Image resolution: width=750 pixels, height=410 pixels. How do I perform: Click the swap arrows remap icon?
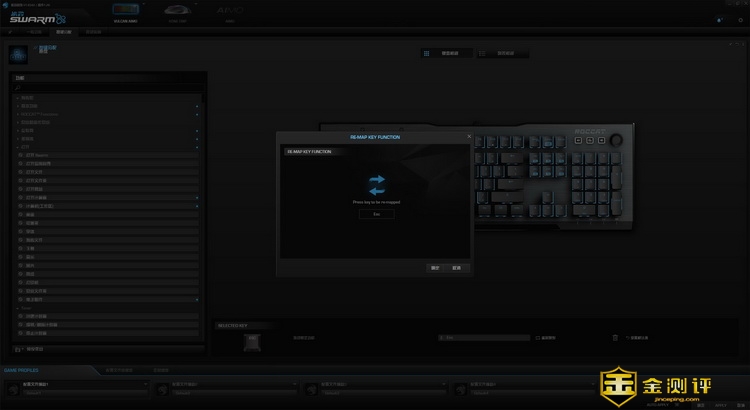(376, 184)
